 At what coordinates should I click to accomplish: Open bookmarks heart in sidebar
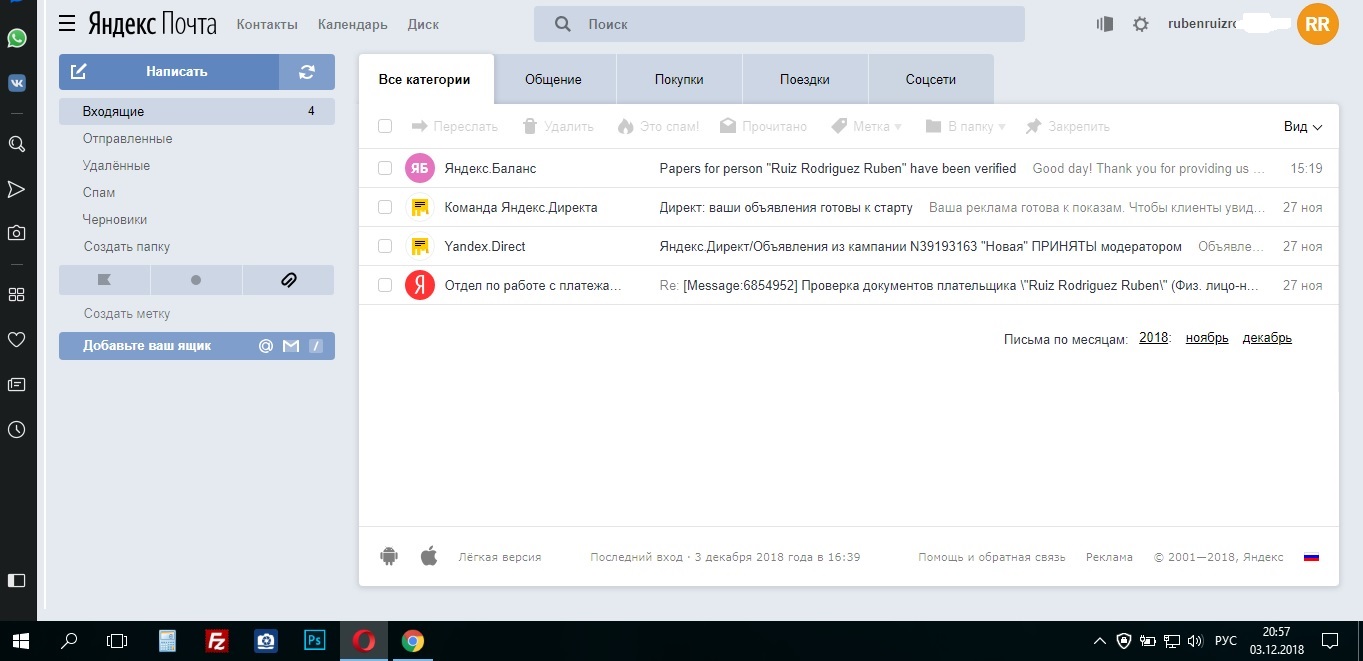[x=16, y=340]
